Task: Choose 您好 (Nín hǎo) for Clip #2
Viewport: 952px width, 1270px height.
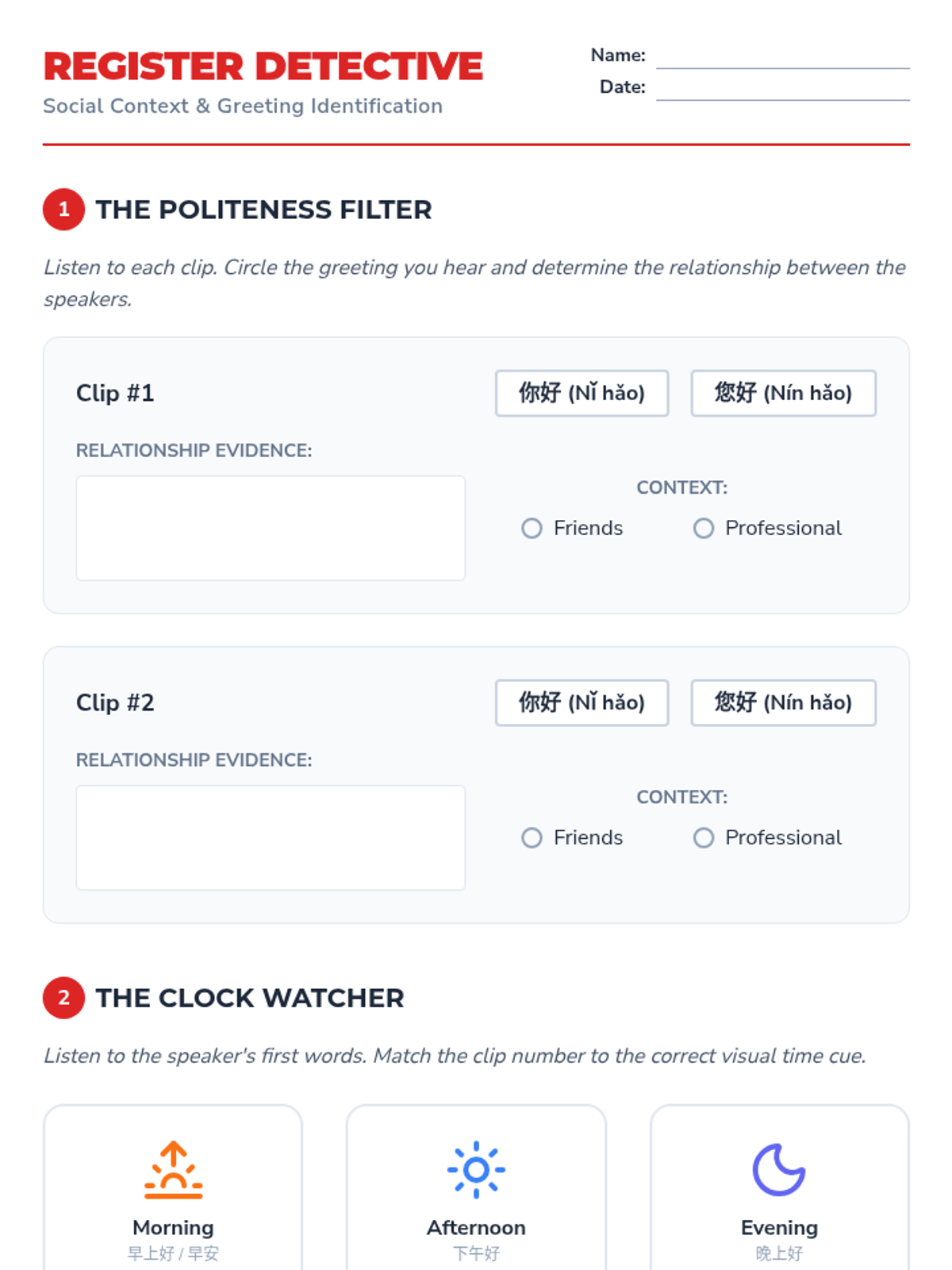Action: tap(783, 702)
